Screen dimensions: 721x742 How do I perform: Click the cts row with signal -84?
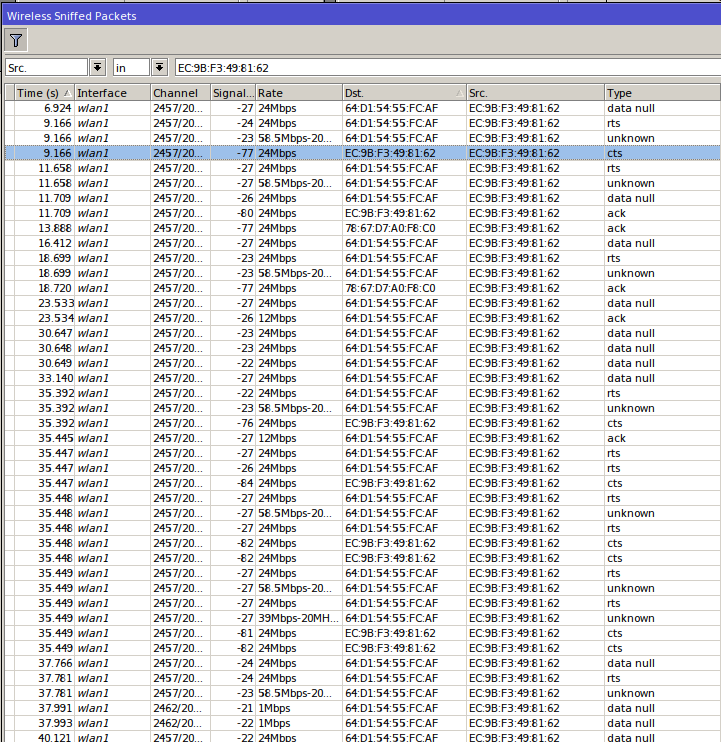(363, 483)
